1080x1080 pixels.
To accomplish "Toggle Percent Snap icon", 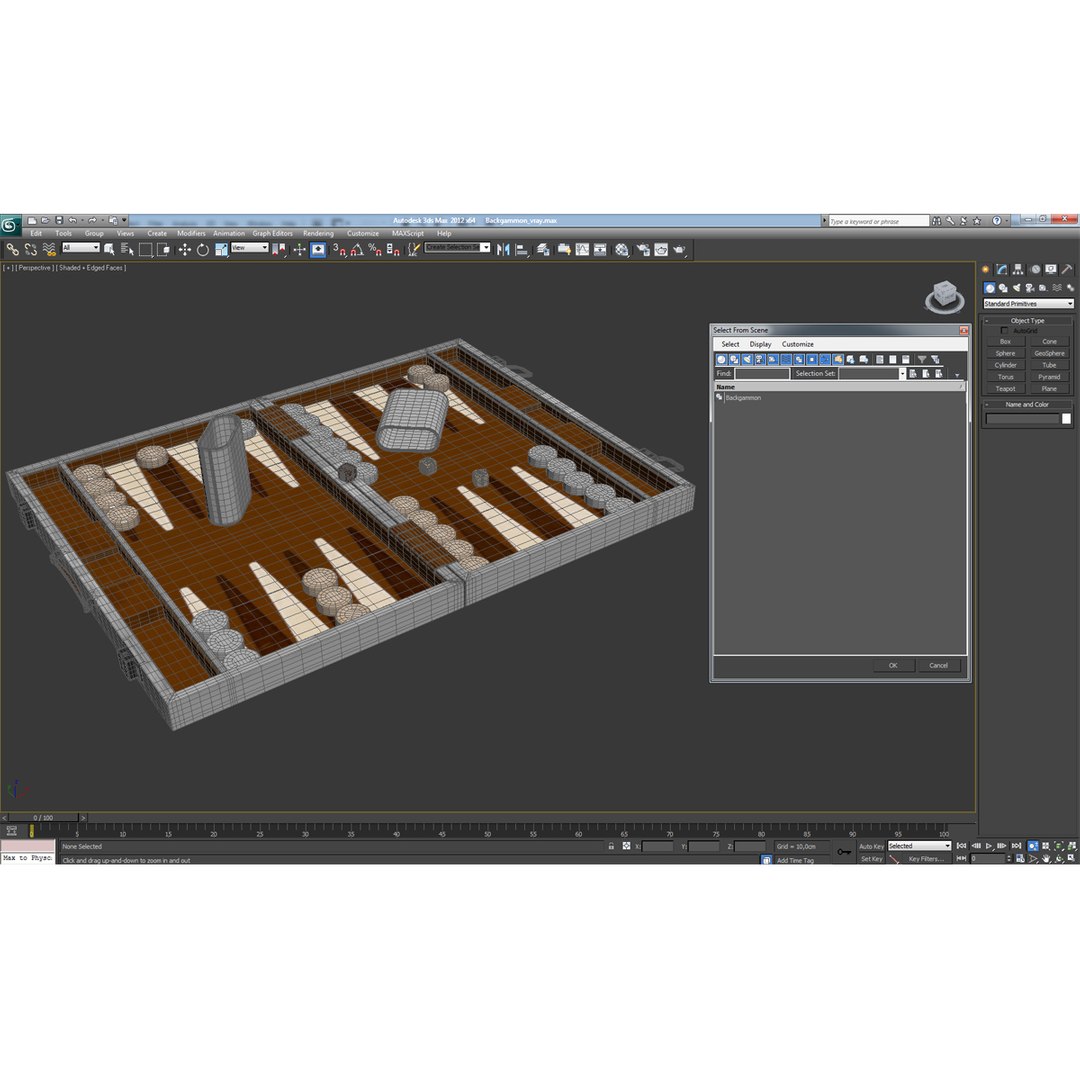I will coord(375,250).
